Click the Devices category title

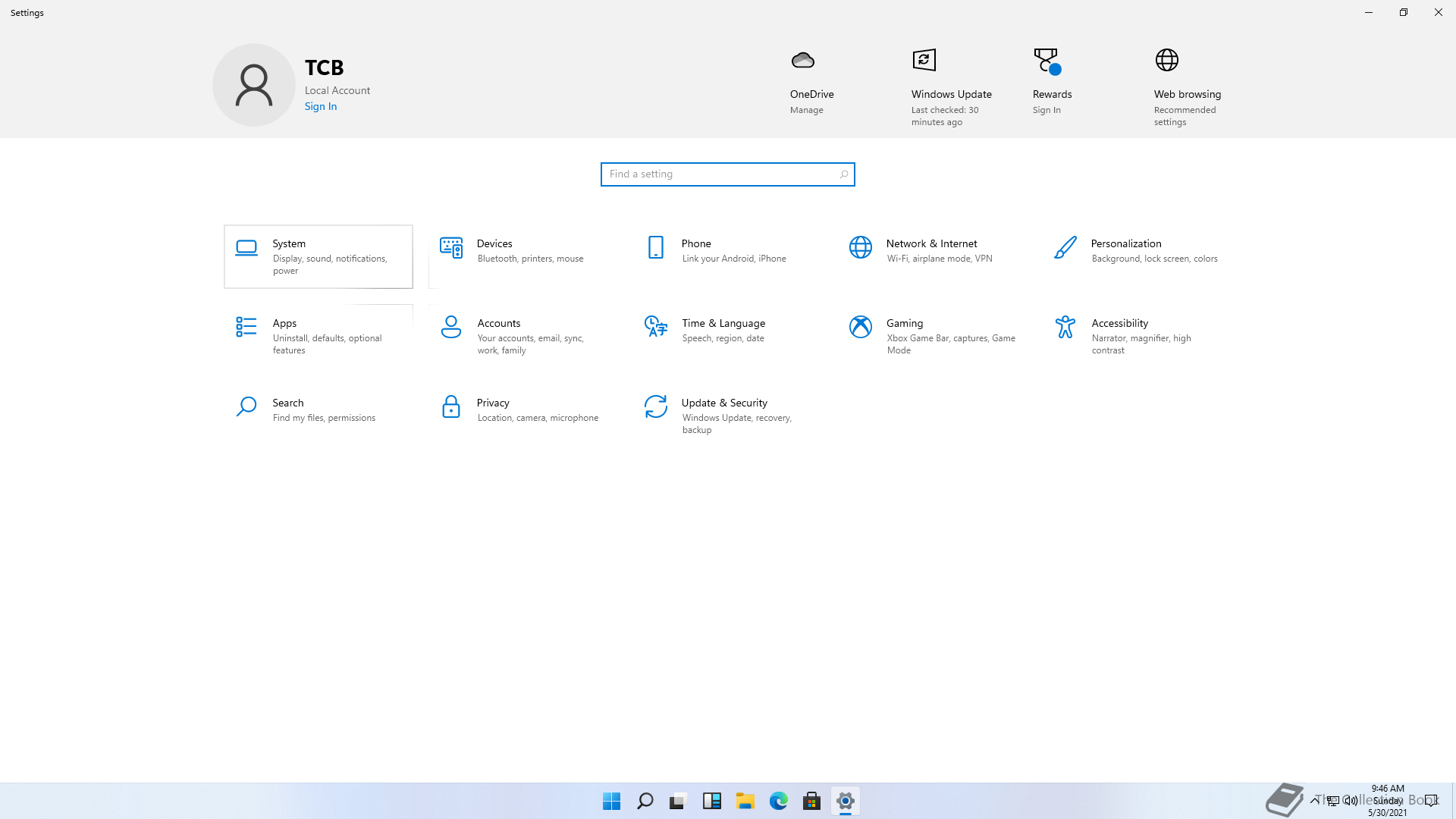click(x=494, y=243)
